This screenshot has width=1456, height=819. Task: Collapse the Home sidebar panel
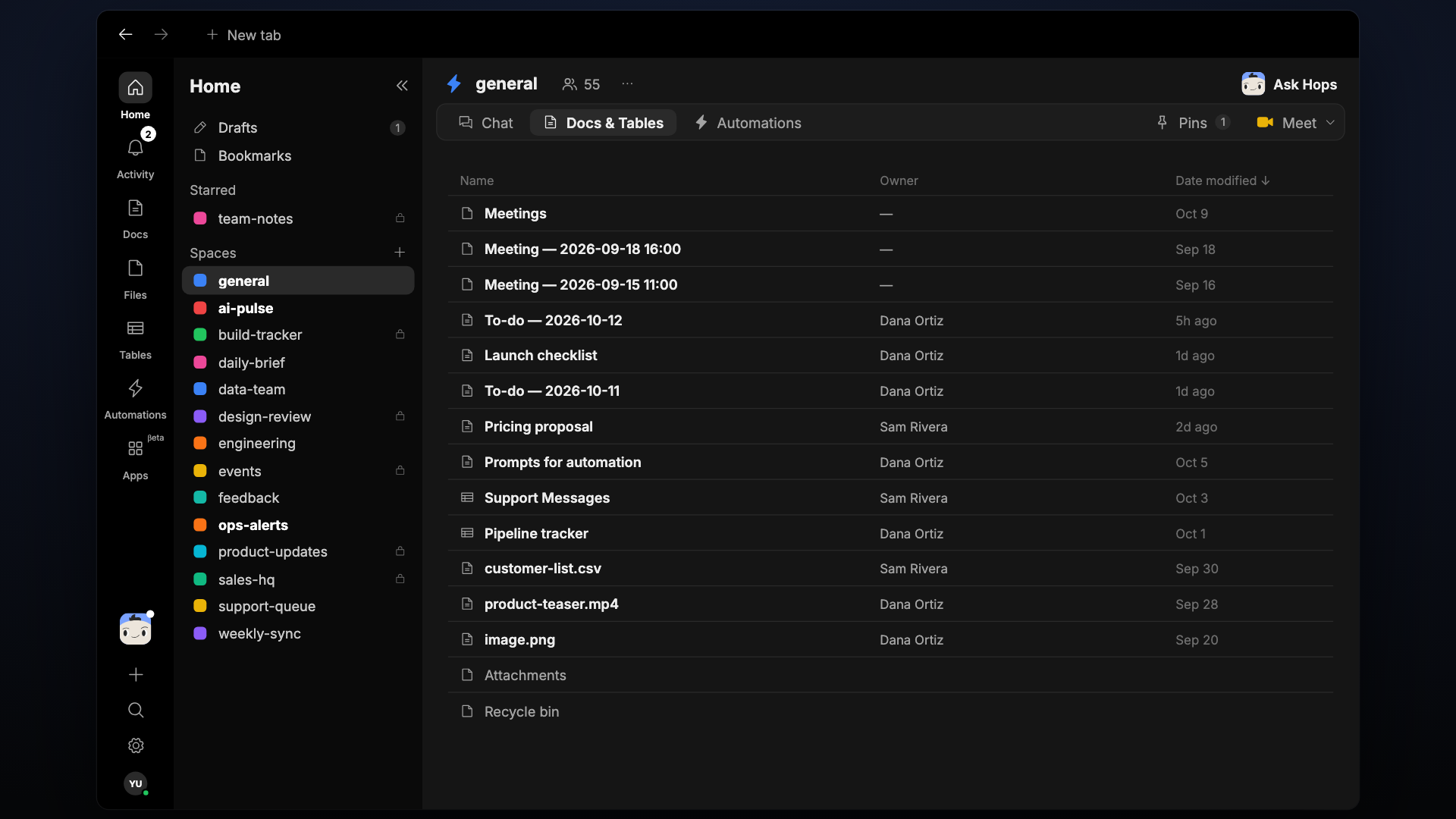pos(402,86)
